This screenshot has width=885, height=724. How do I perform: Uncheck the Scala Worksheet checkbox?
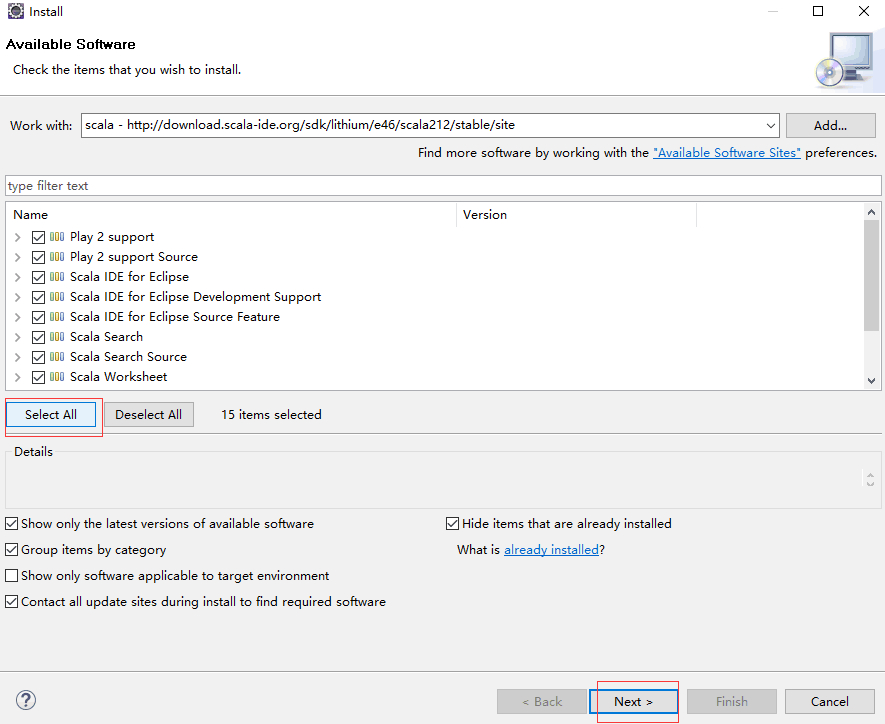38,377
